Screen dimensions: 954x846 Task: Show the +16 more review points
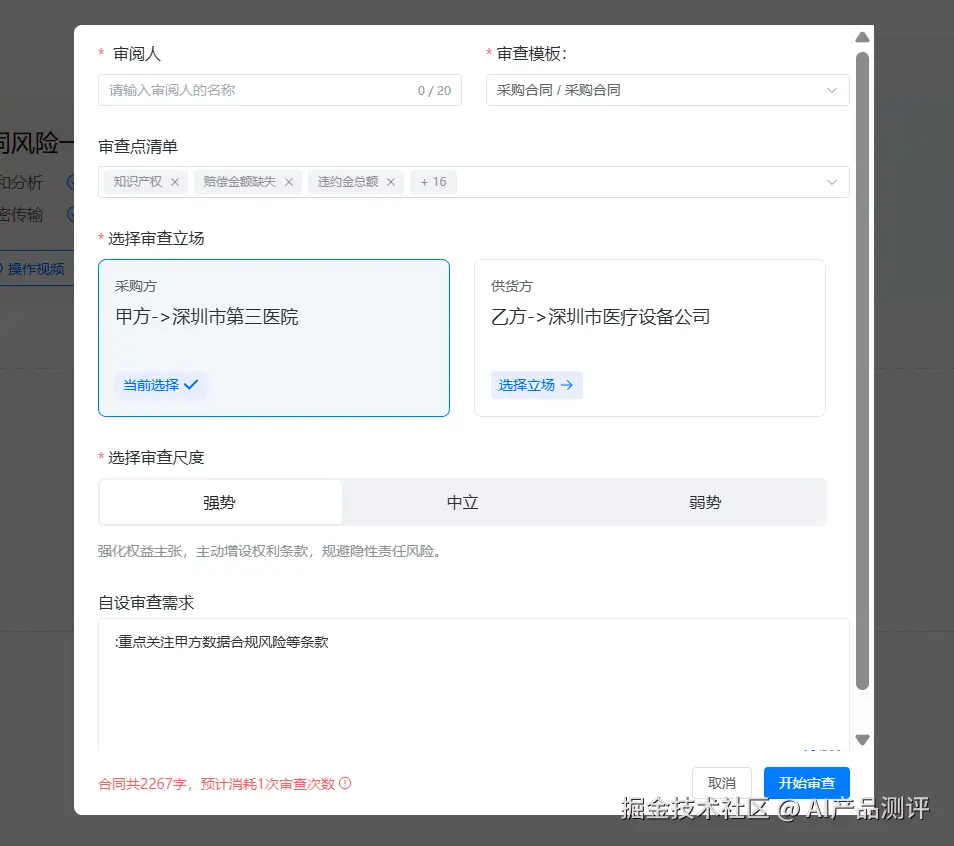click(433, 182)
